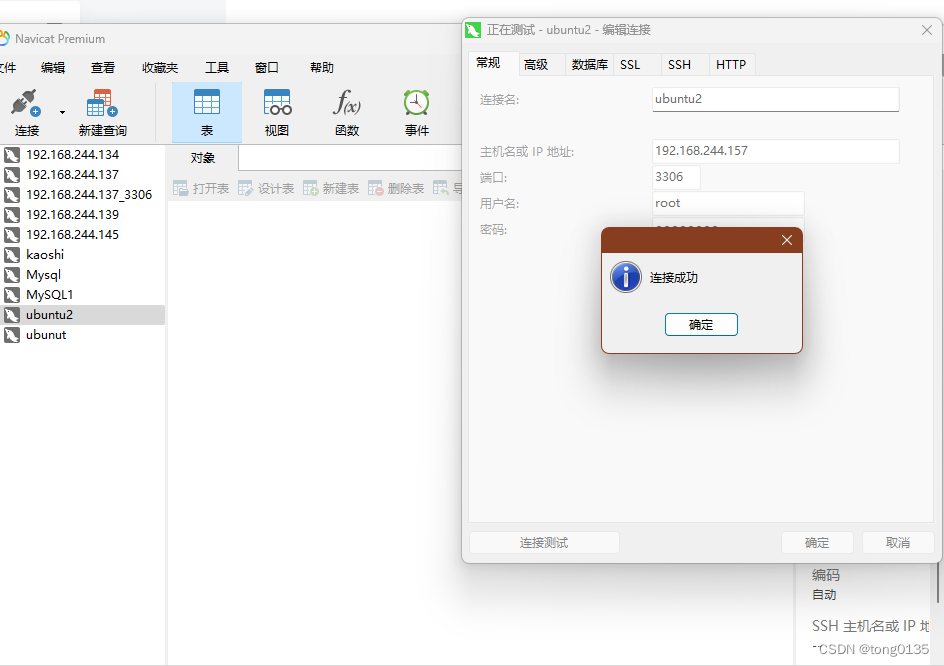Viewport: 944px width, 666px height.
Task: Select the 视图 (View) toolbar icon
Action: 277,102
